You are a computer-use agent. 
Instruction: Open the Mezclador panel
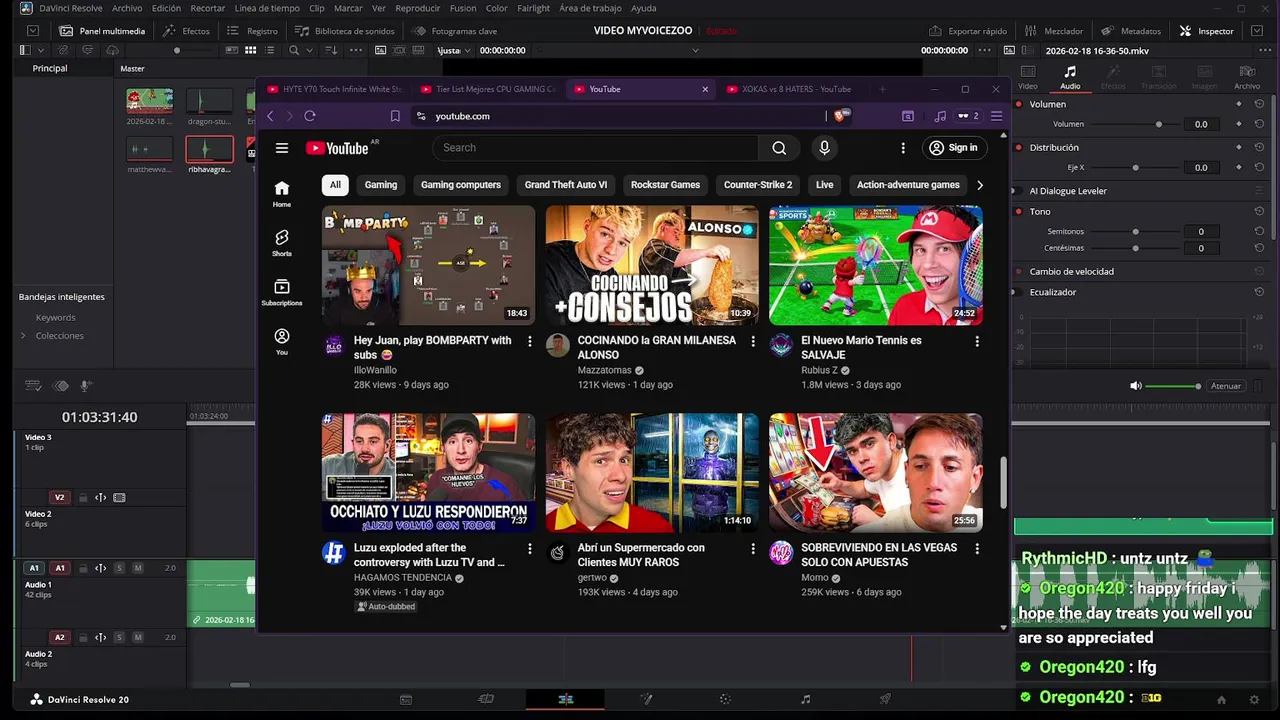tap(1053, 31)
